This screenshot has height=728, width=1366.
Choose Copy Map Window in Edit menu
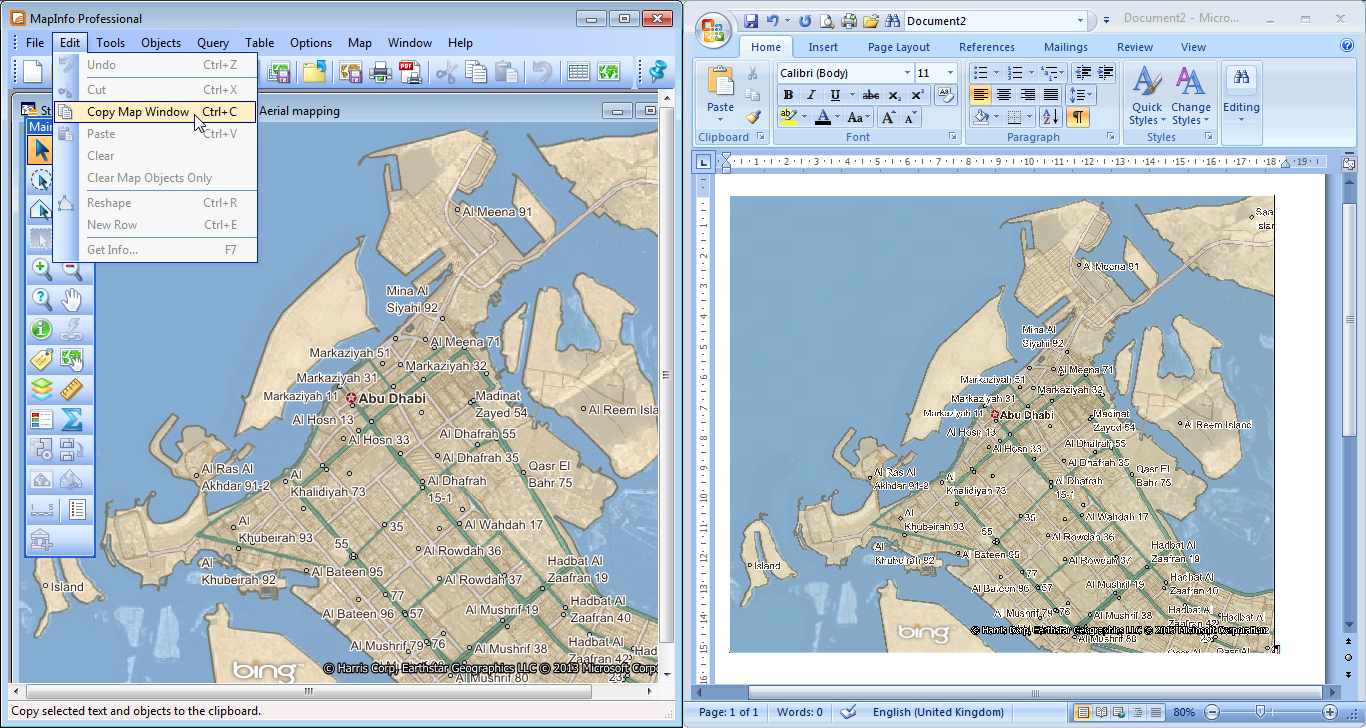tap(155, 112)
